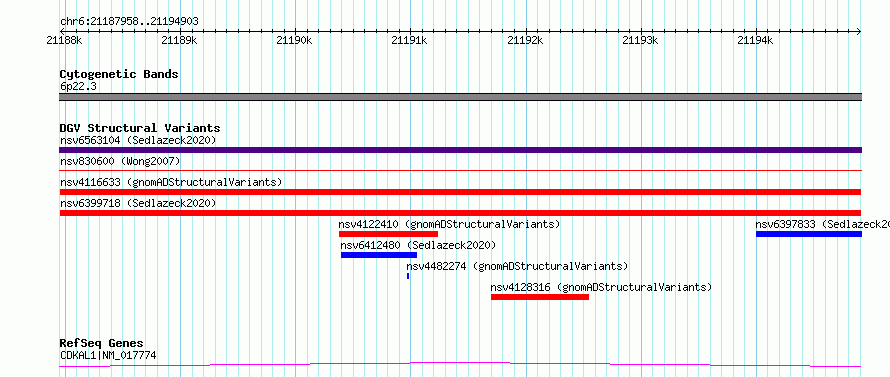Select the nsv6412480 (Sedlazeck2020) label
Image resolution: width=890 pixels, height=377 pixels.
(x=418, y=245)
